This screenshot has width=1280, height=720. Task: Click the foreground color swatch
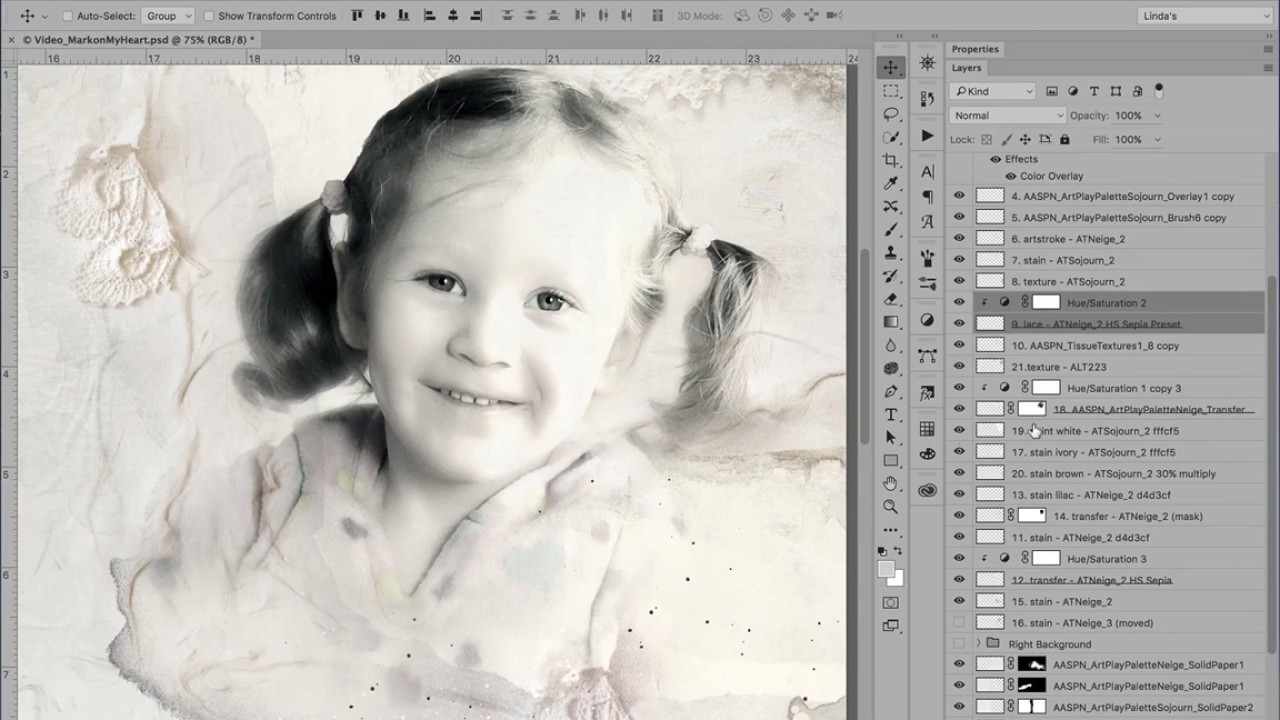(886, 569)
